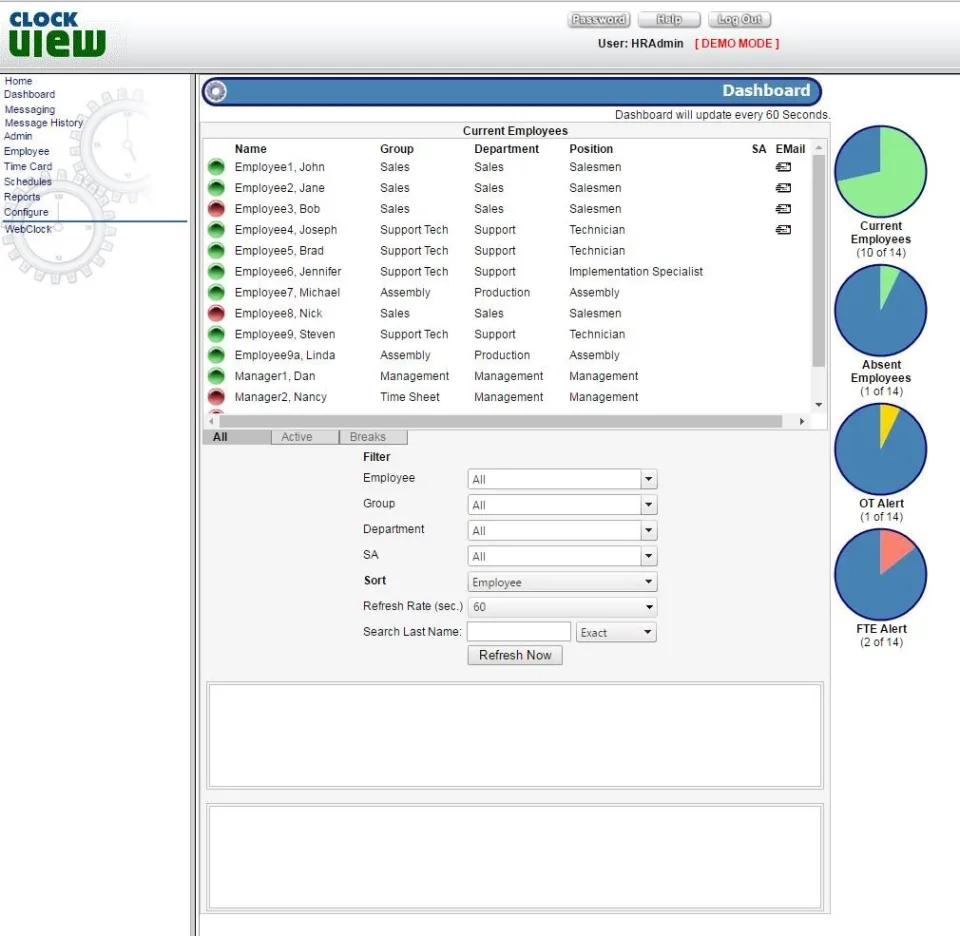Click the green status light beside Manager1, Dan
This screenshot has width=960, height=936.
[x=216, y=376]
